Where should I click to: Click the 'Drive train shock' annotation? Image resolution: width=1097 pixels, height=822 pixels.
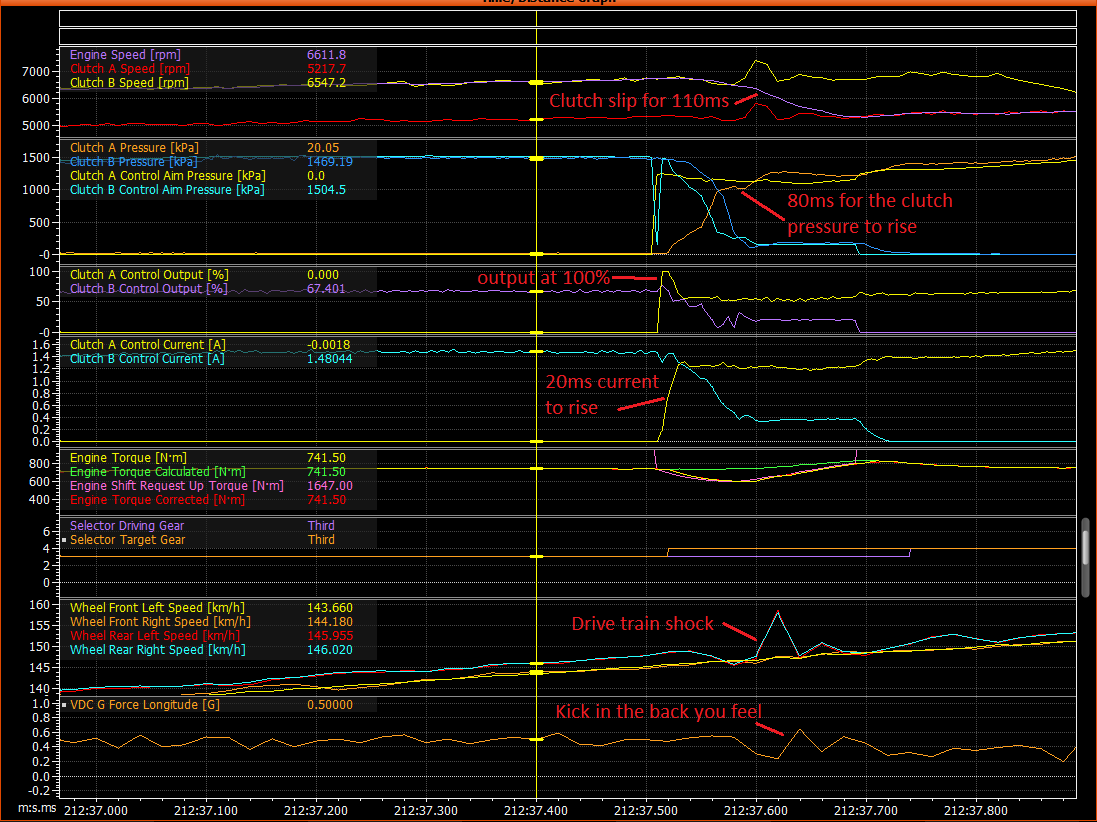[643, 624]
